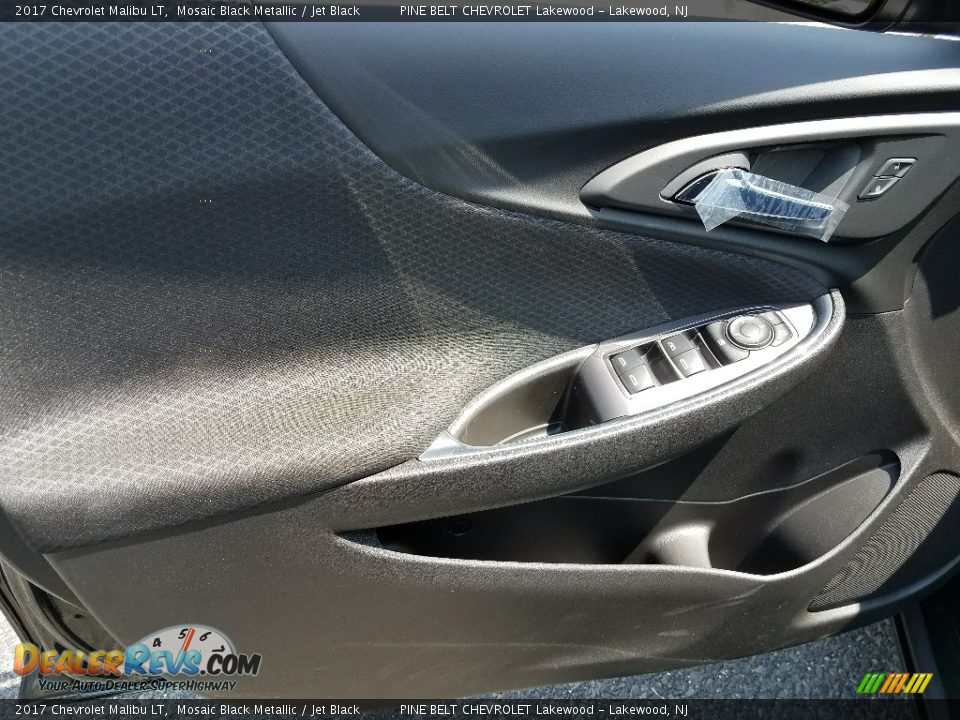The image size is (960, 720).
Task: Click the bottom "PINE BELT CHEVROLET Lakewood" caption
Action: tap(497, 710)
